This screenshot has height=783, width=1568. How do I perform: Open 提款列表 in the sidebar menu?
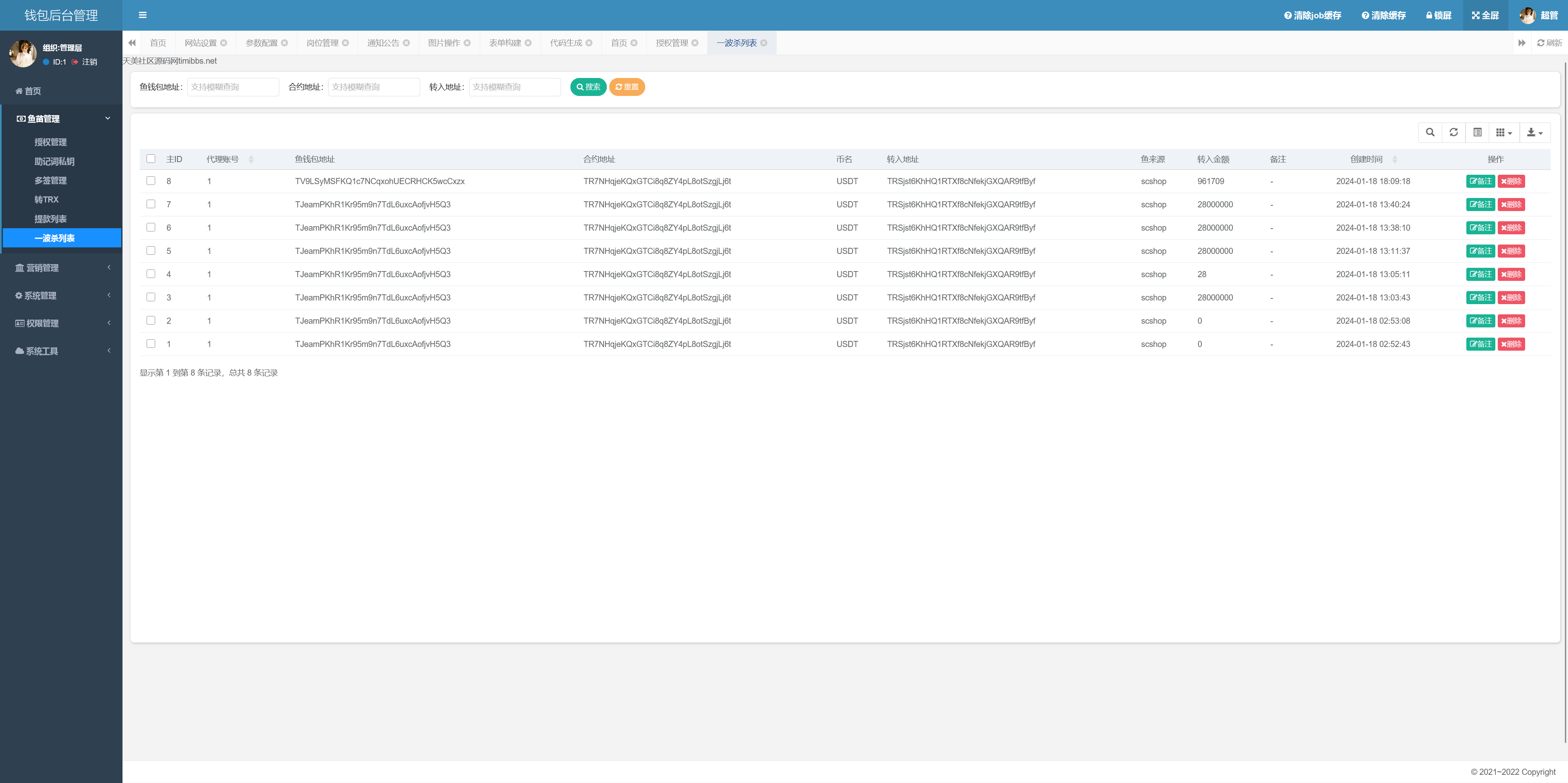(x=51, y=219)
